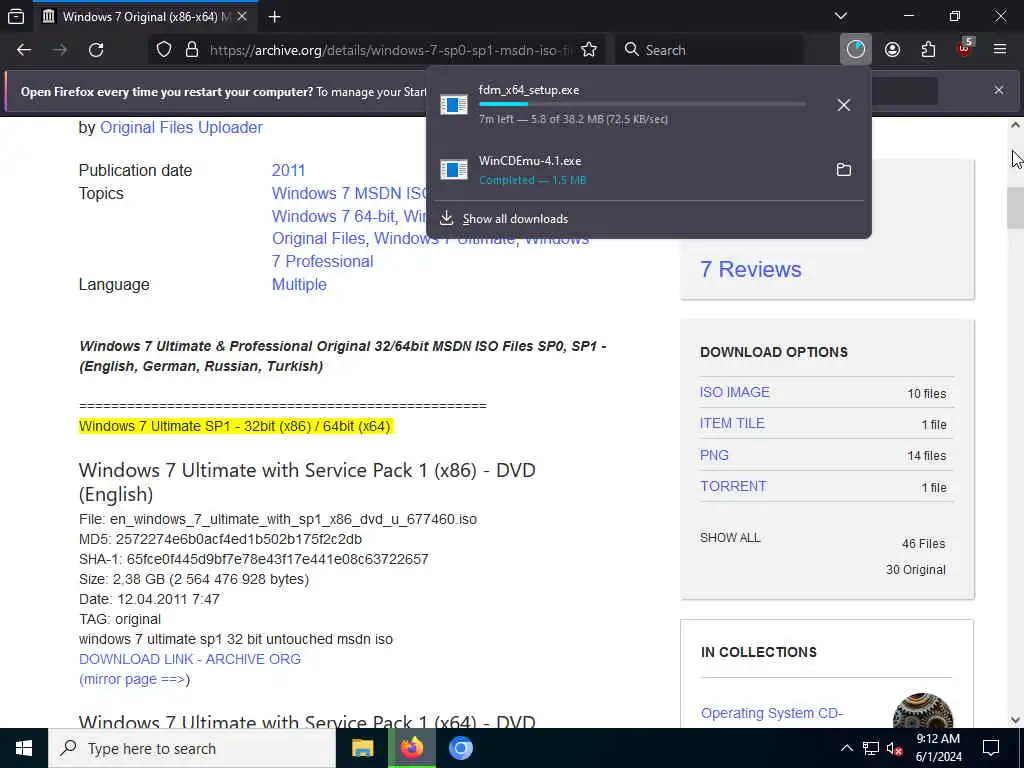Click the page scrollbar up arrow
The height and width of the screenshot is (768, 1024).
(x=1015, y=125)
